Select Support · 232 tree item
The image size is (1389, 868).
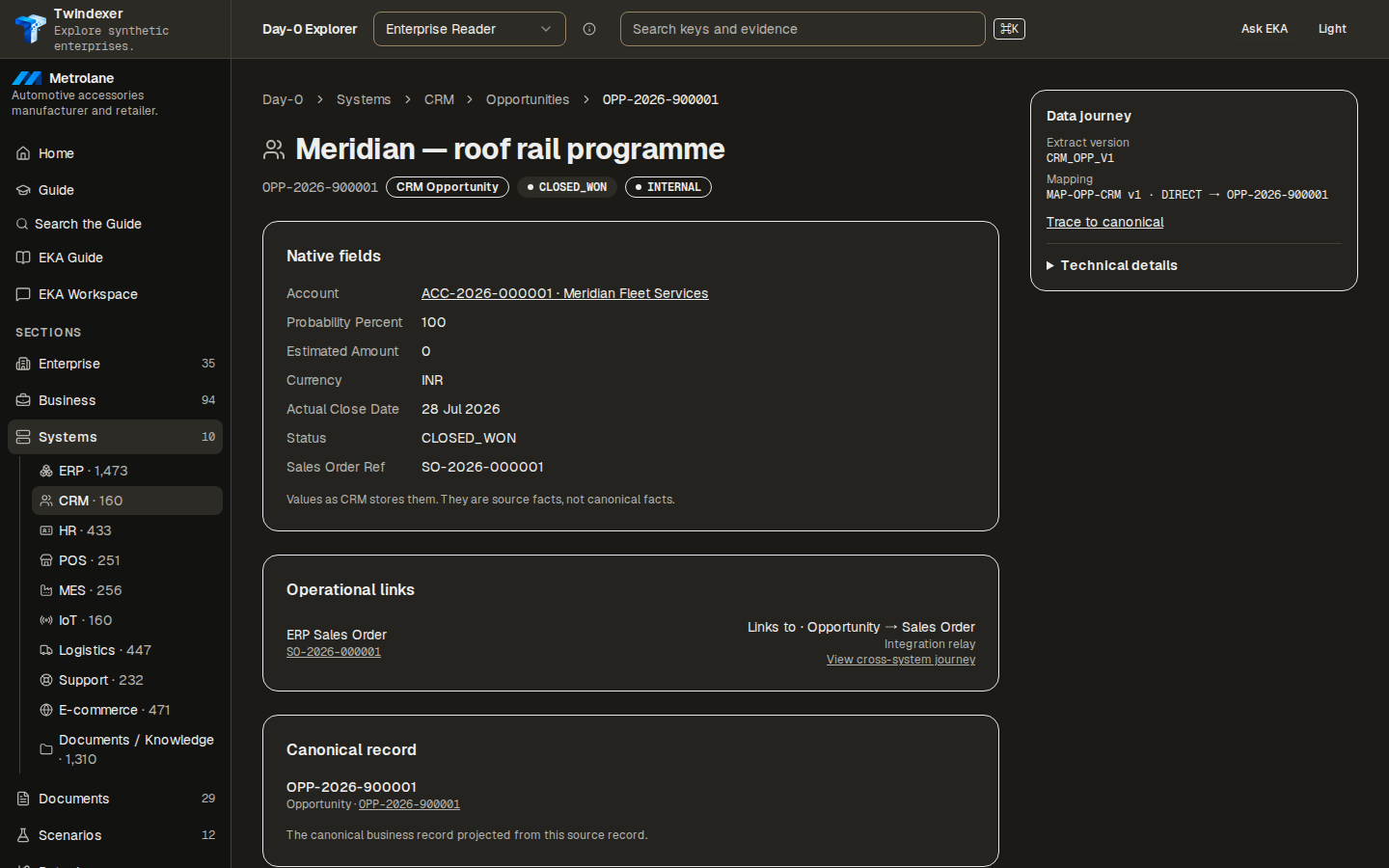point(127,680)
